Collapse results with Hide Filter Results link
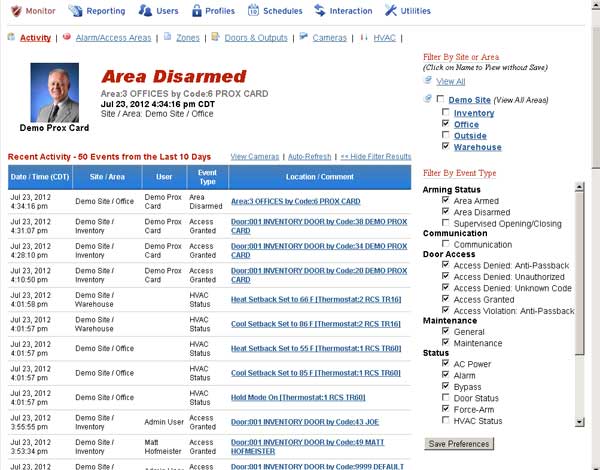The width and height of the screenshot is (600, 470). click(375, 157)
